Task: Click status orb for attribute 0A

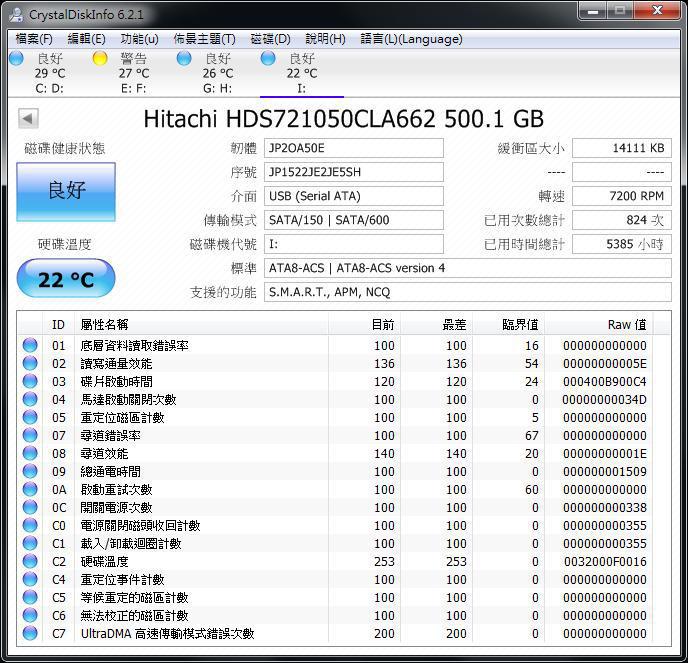Action: pos(30,489)
